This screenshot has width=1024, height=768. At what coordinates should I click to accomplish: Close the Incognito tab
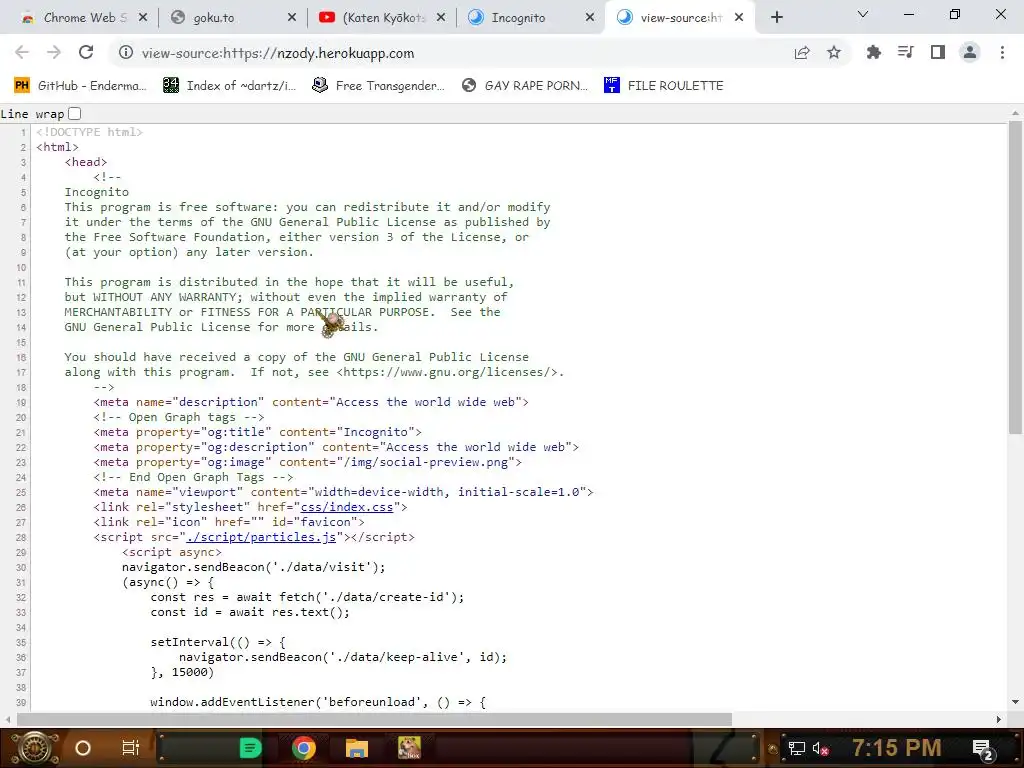point(590,18)
